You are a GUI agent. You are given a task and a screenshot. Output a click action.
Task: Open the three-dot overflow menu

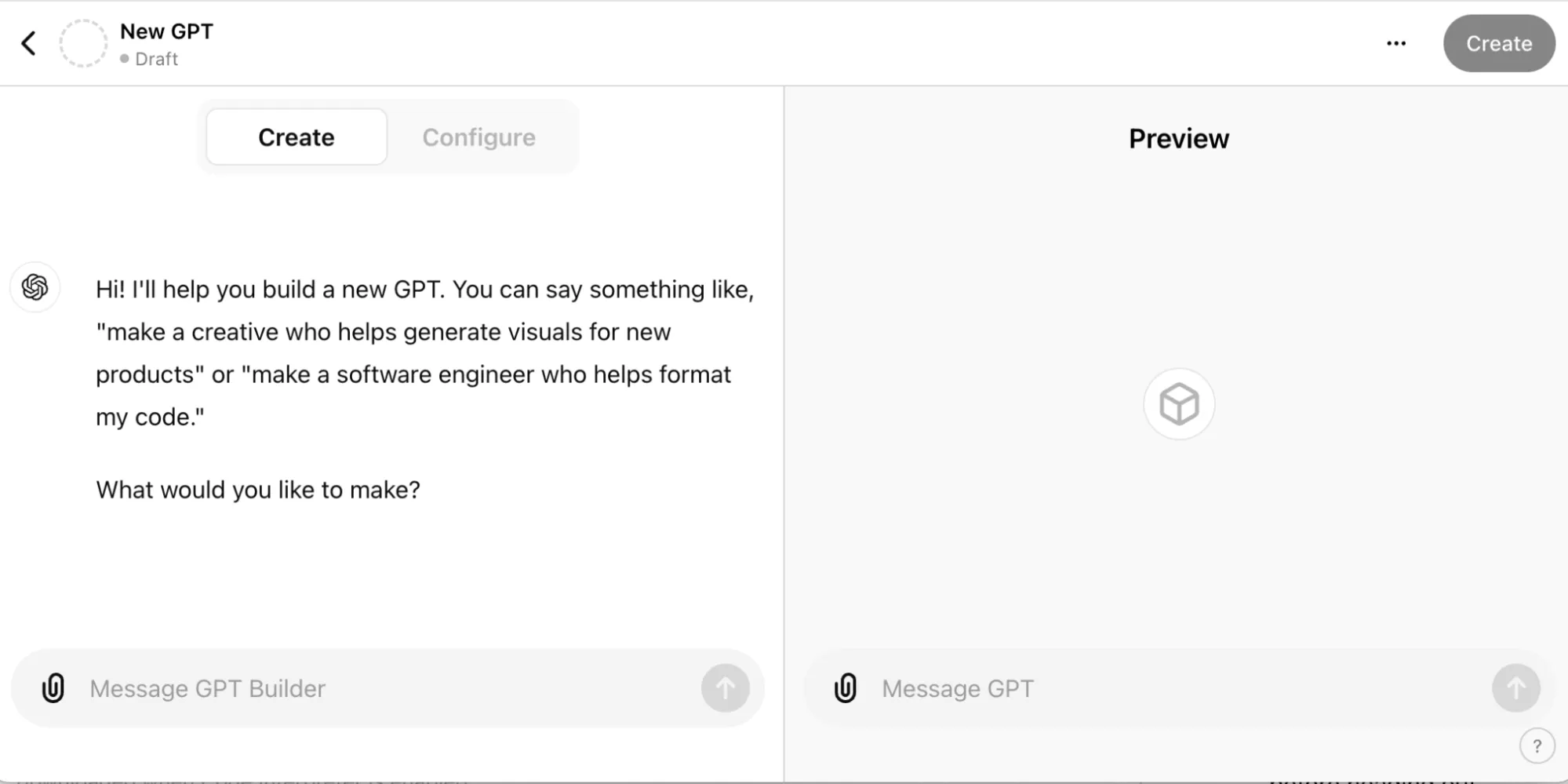(x=1396, y=43)
